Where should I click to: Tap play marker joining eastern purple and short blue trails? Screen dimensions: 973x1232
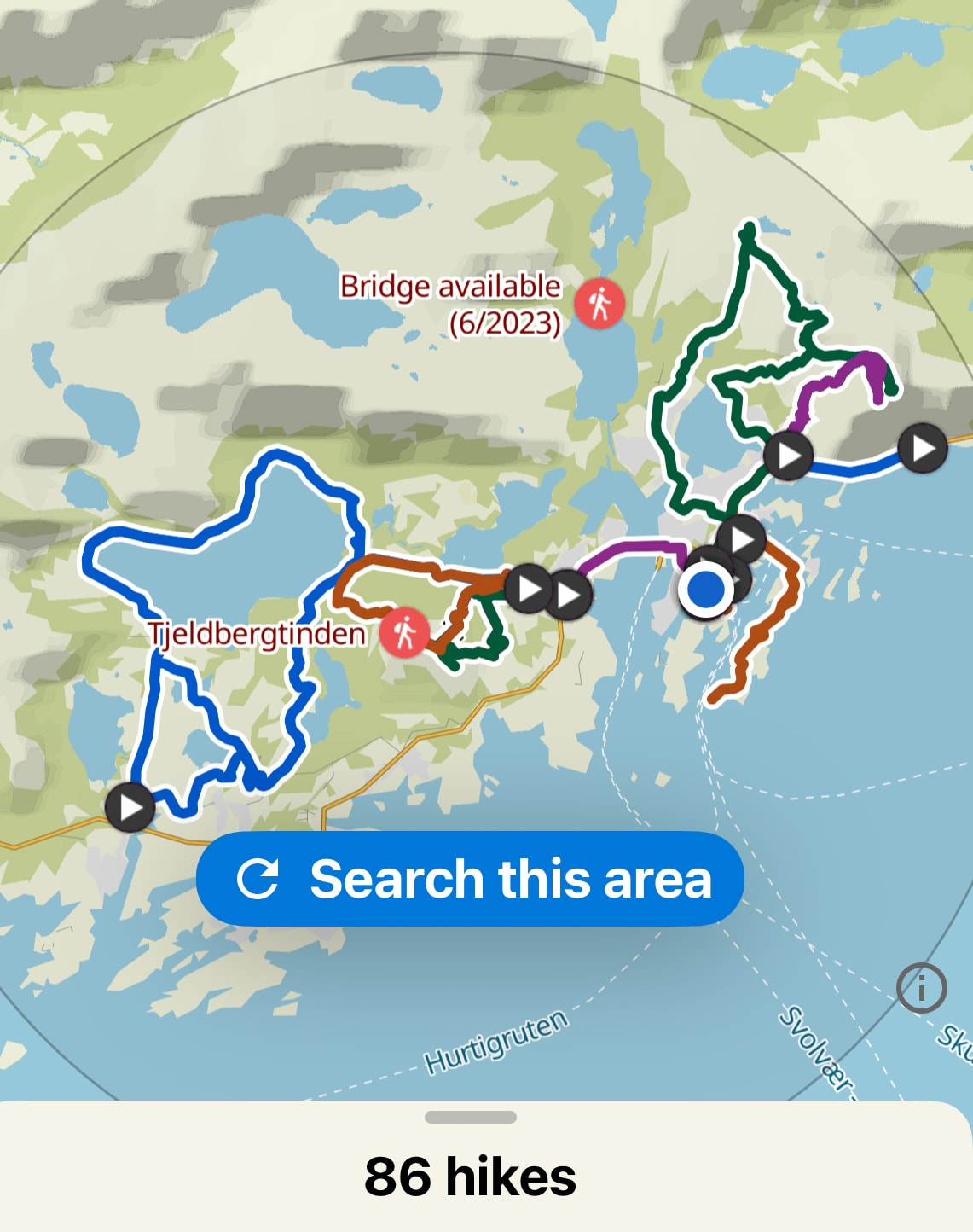pos(789,456)
